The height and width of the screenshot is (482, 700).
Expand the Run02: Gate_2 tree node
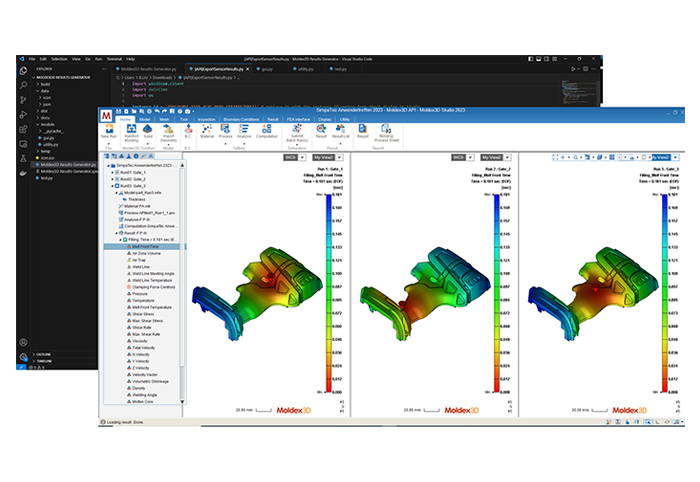click(x=112, y=179)
